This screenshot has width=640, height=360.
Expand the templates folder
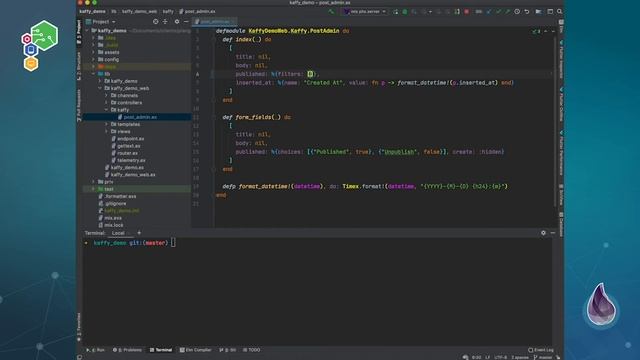coord(107,124)
